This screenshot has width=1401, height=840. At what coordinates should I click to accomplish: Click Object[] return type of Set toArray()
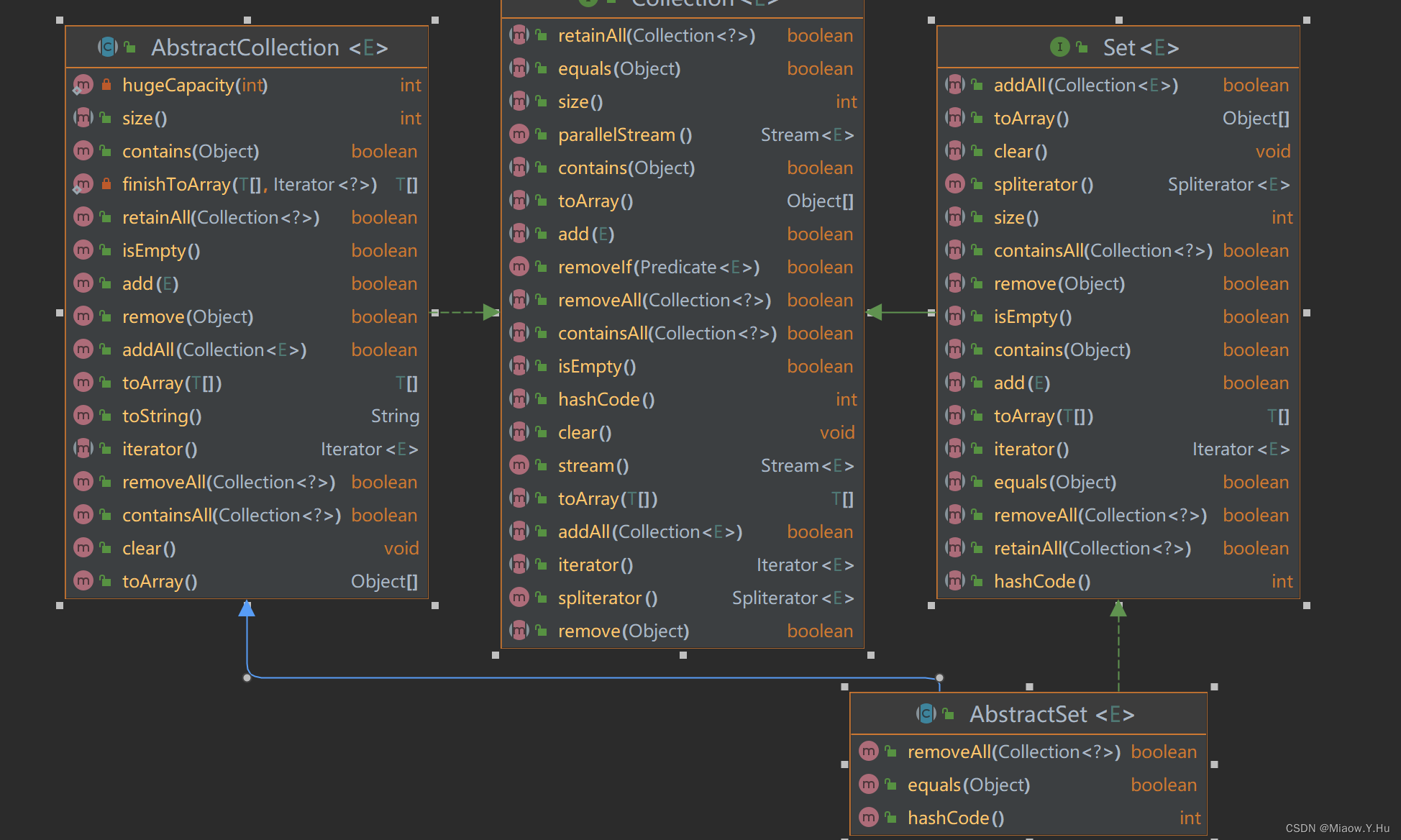click(1256, 118)
